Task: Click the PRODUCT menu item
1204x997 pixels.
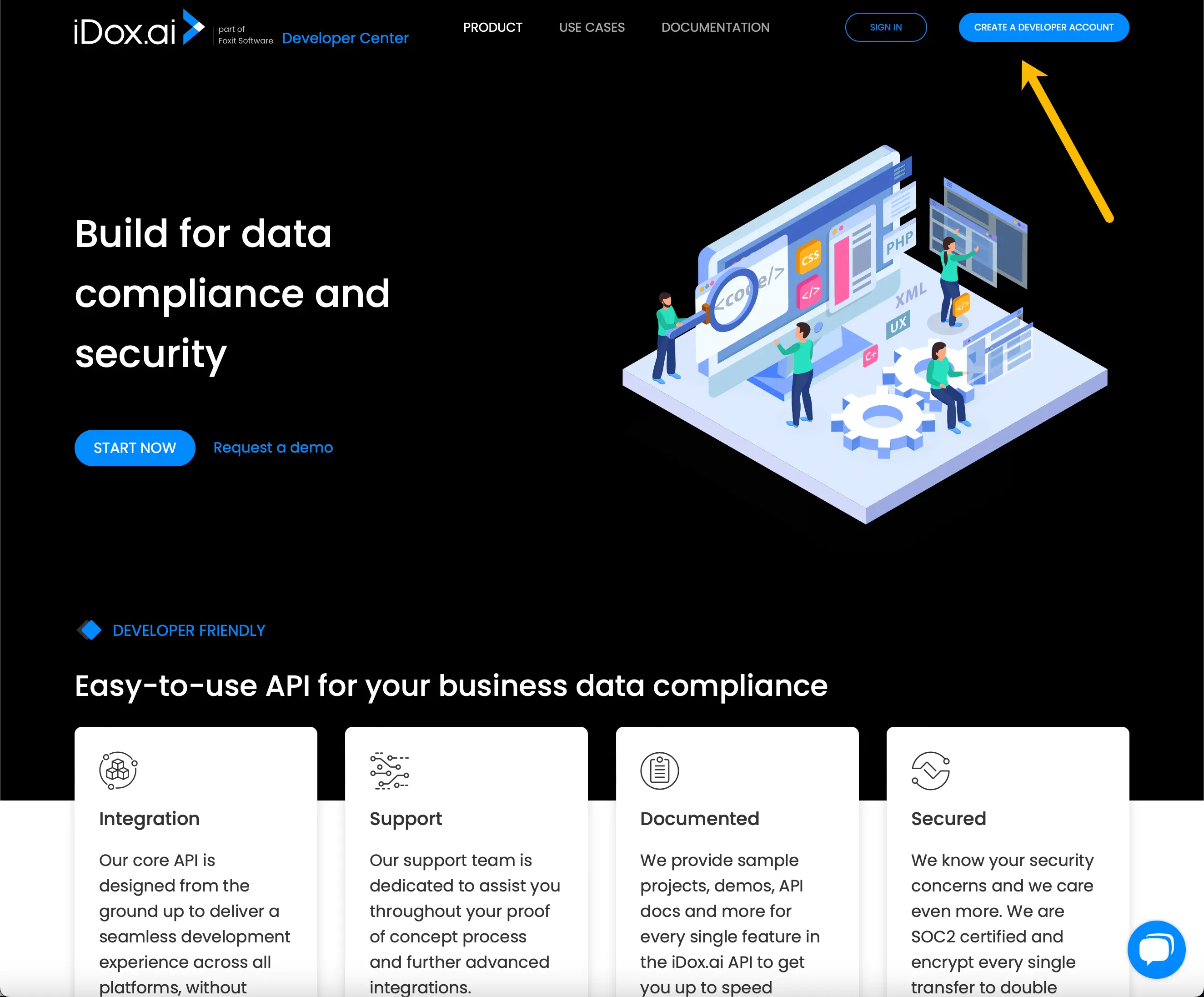Action: [492, 27]
